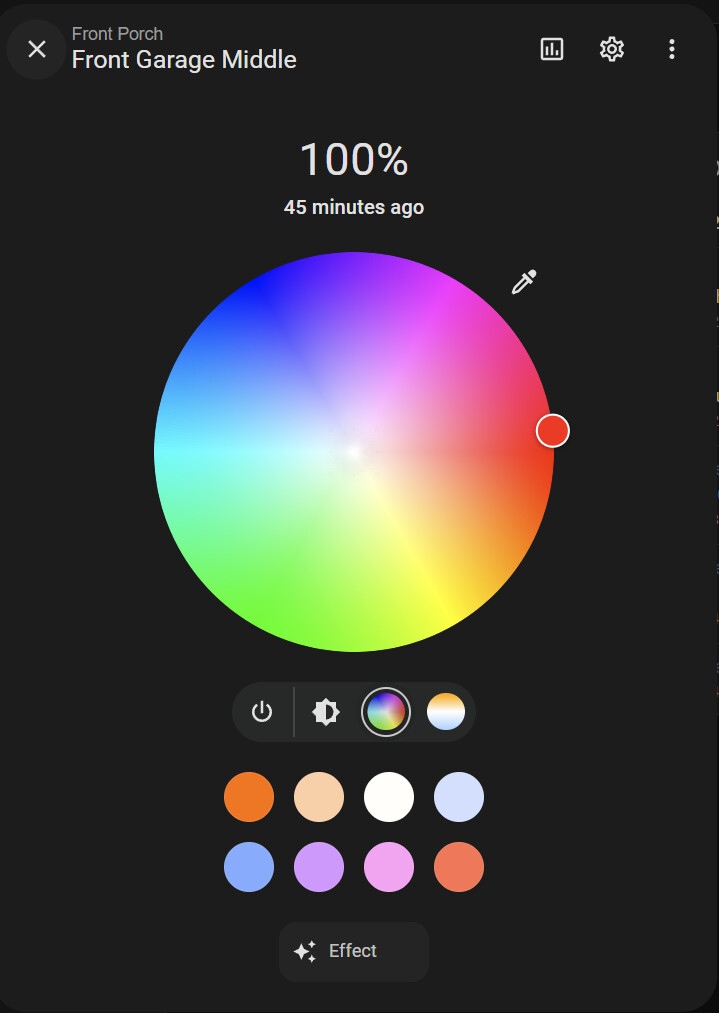
Task: Switch to color temperature mode
Action: coord(446,712)
